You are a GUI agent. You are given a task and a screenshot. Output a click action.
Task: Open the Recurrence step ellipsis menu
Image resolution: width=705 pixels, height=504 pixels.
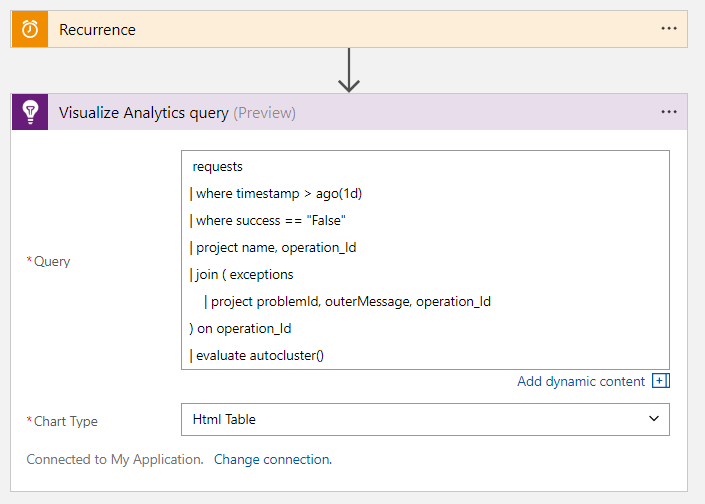[669, 29]
